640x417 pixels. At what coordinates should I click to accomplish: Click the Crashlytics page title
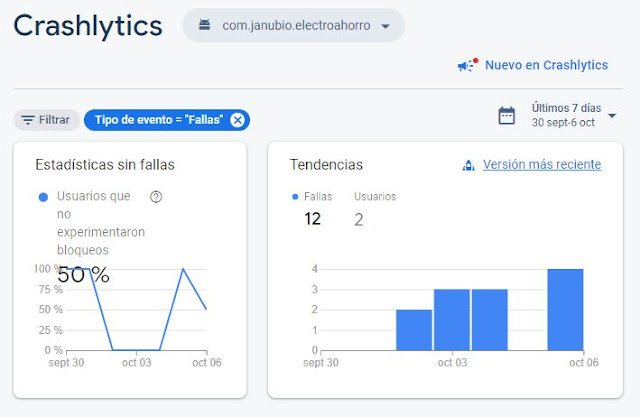[88, 26]
